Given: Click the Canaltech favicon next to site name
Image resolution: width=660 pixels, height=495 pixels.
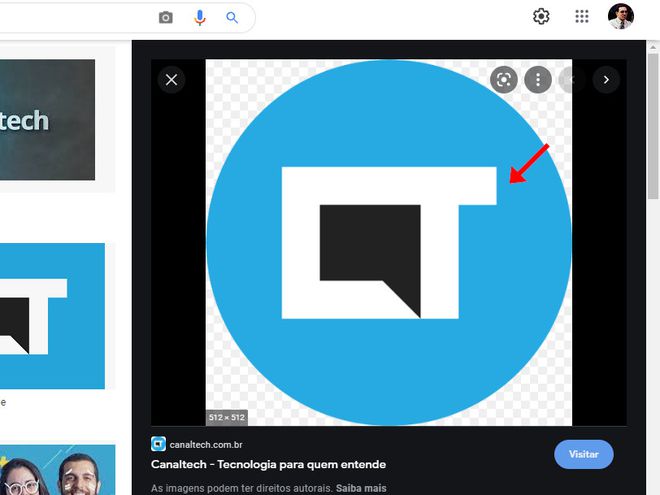Looking at the screenshot, I should [x=158, y=444].
